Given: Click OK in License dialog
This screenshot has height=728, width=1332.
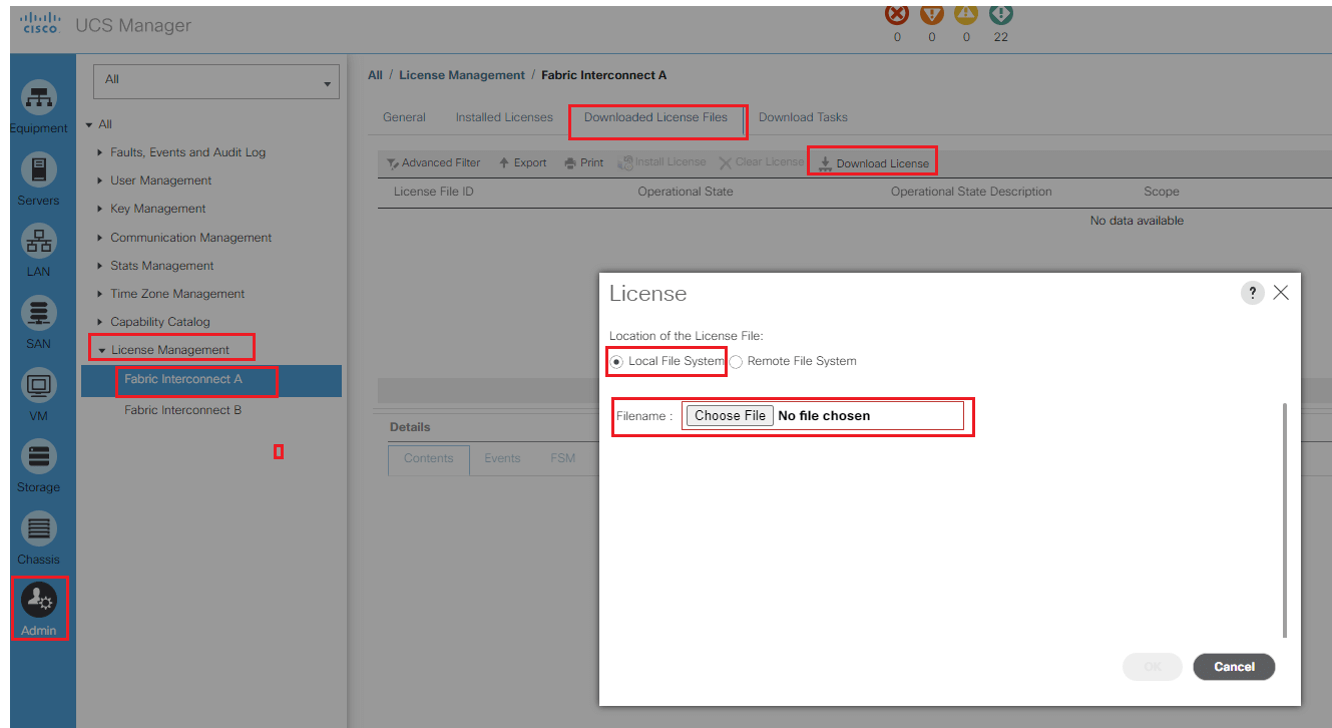Looking at the screenshot, I should 1152,667.
